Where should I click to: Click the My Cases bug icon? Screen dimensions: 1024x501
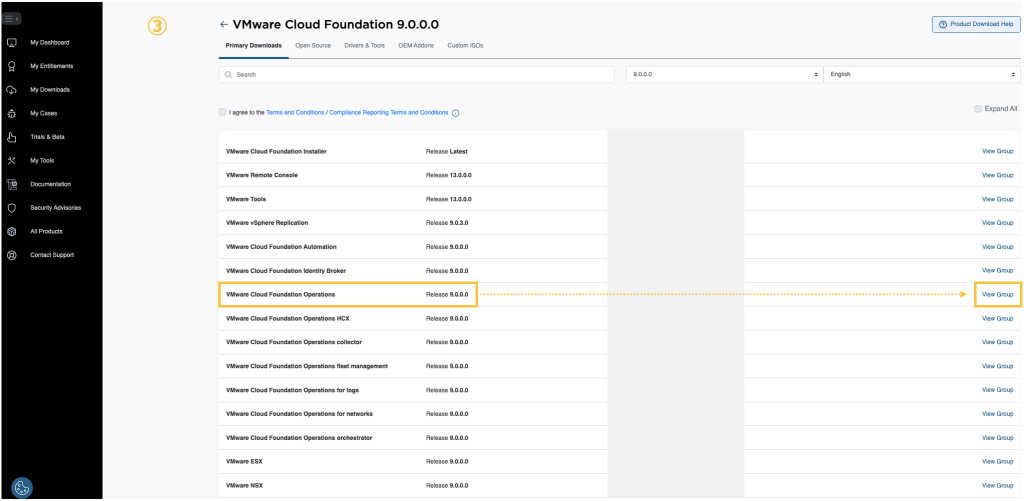pyautogui.click(x=11, y=113)
